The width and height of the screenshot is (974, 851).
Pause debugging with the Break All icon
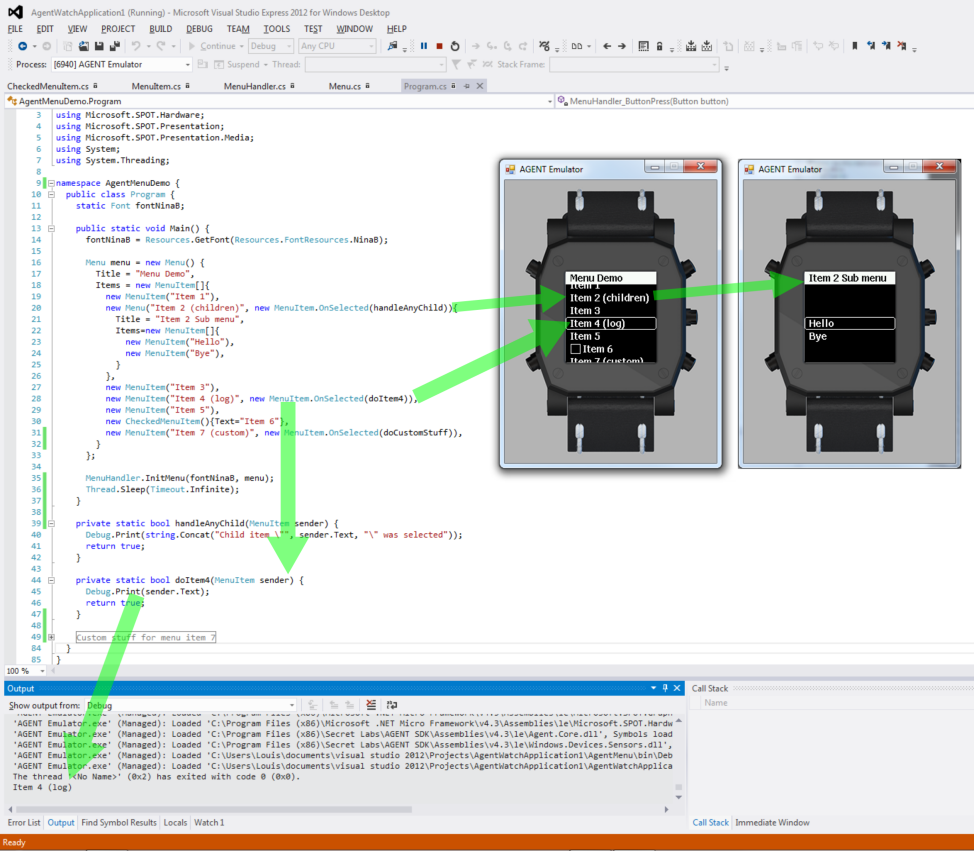(x=424, y=46)
